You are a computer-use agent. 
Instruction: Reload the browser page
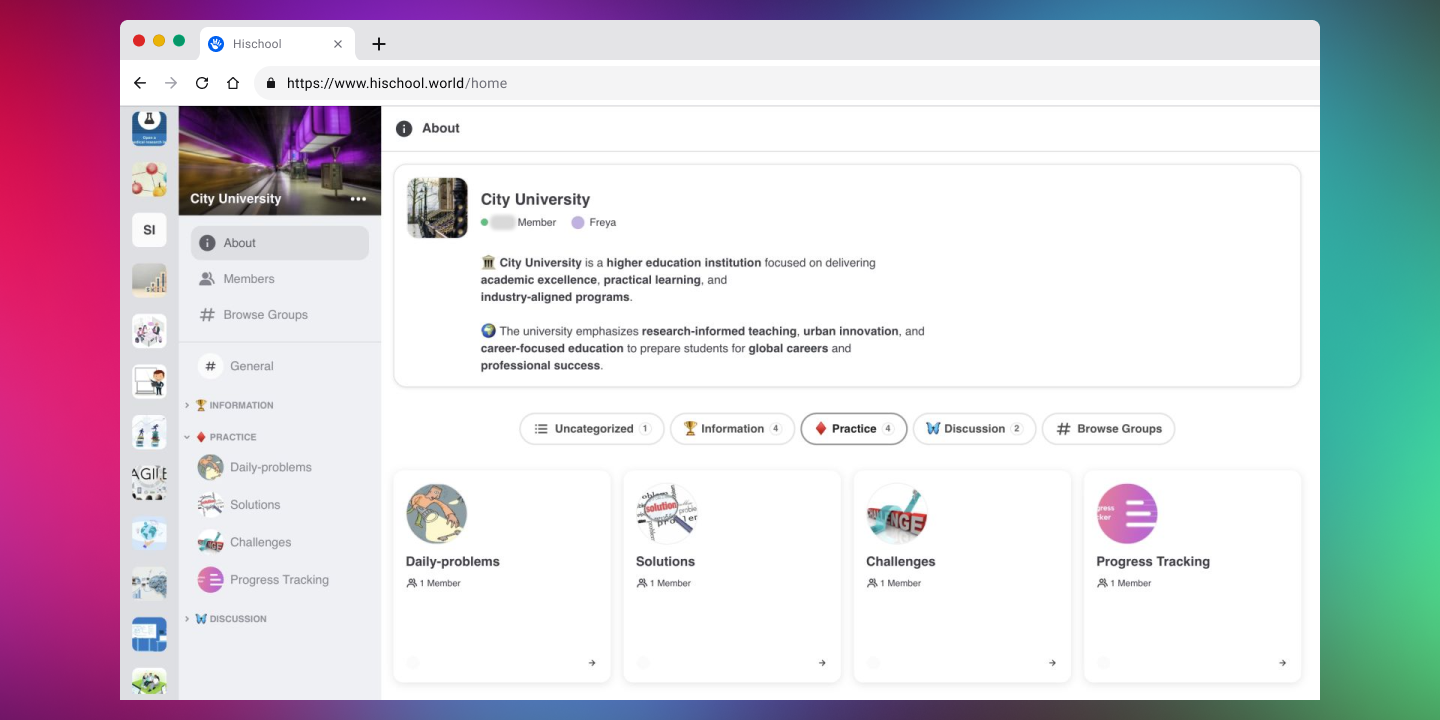202,83
